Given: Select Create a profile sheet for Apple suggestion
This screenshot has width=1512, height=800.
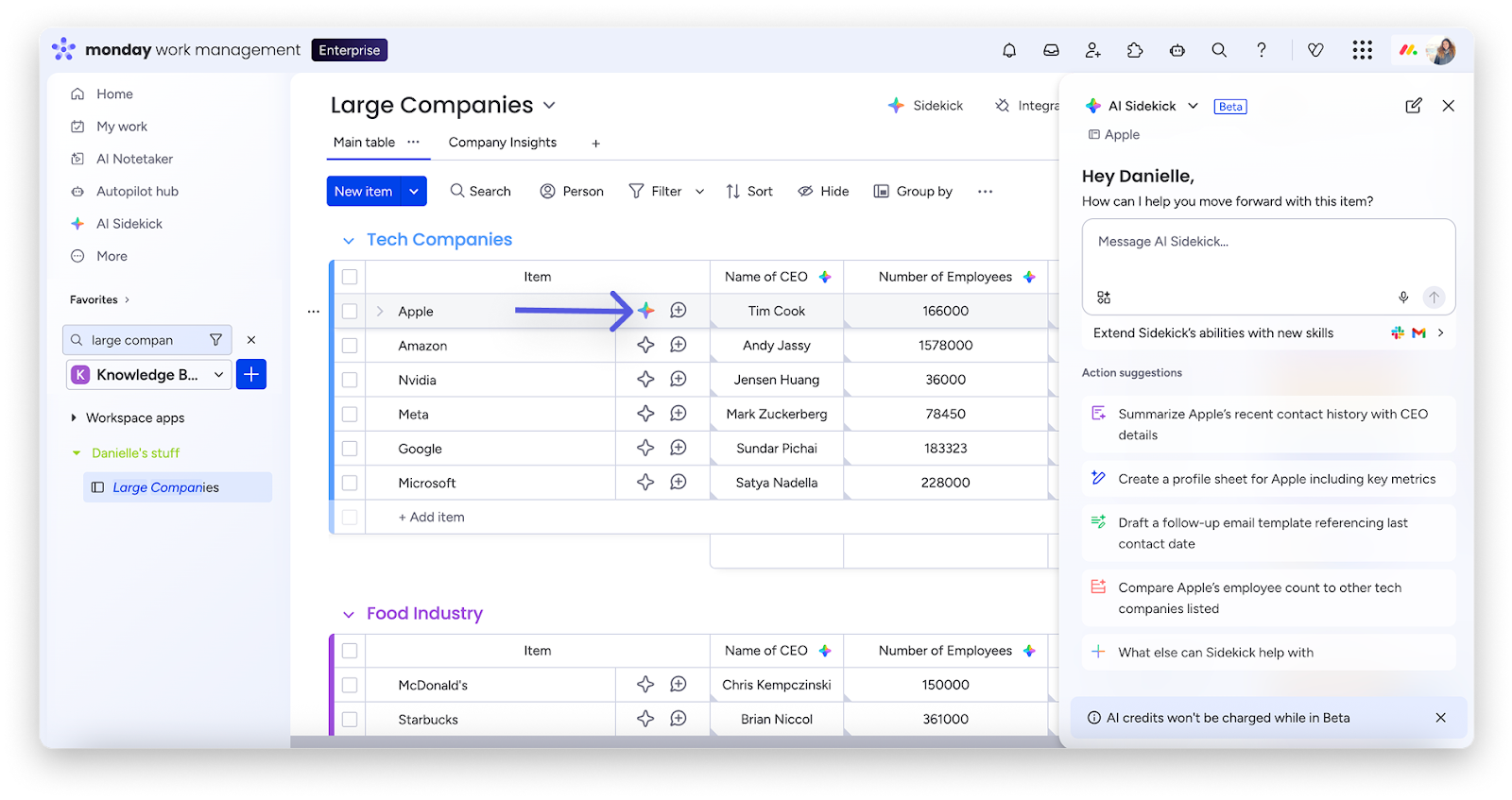Looking at the screenshot, I should click(x=1276, y=479).
